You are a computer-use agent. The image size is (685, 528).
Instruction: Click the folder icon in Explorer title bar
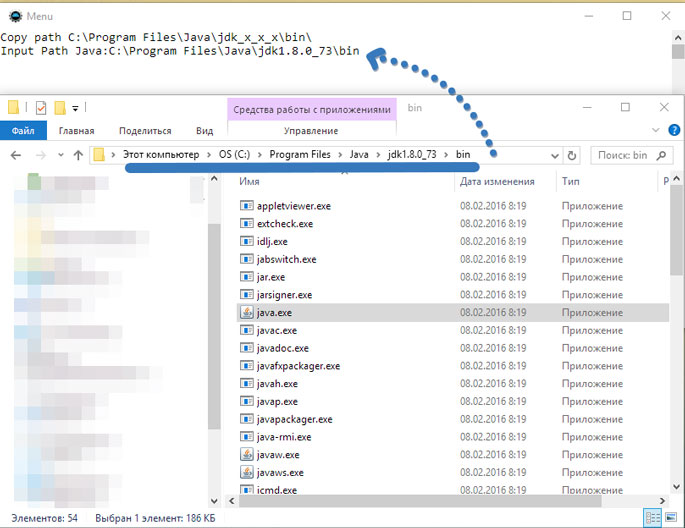click(x=14, y=107)
